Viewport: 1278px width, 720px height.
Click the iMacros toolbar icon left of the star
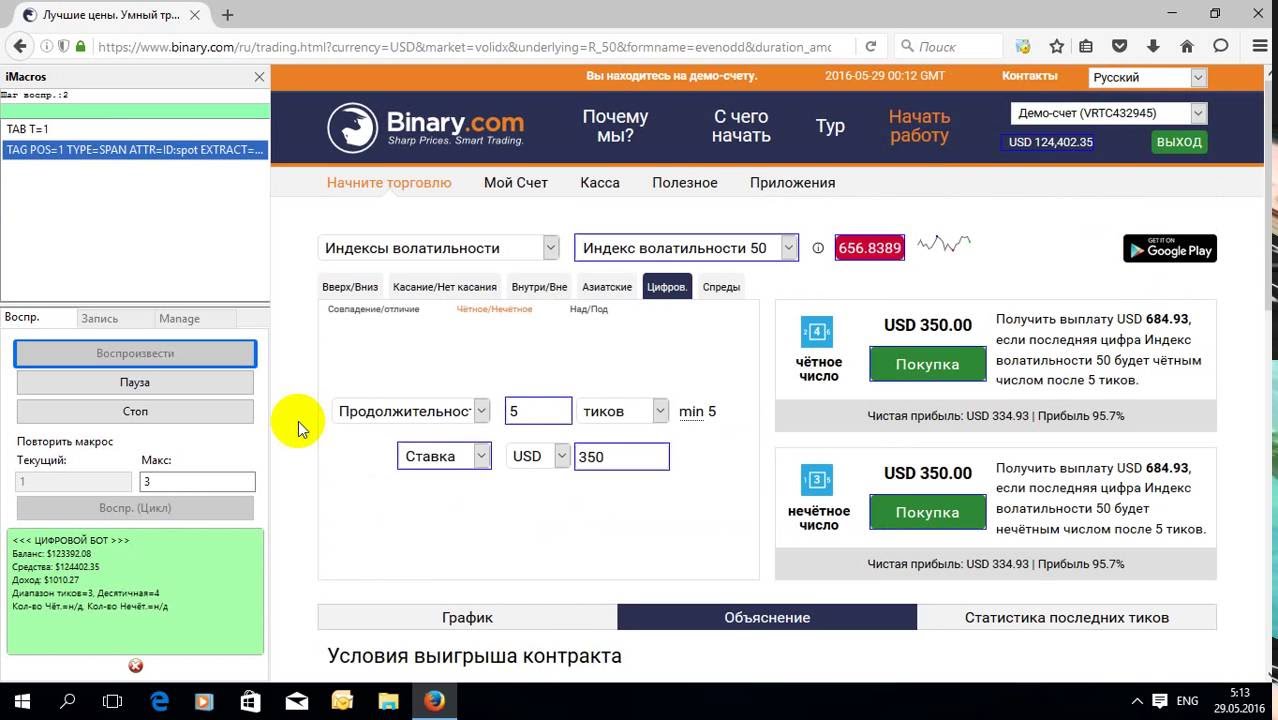[1023, 46]
